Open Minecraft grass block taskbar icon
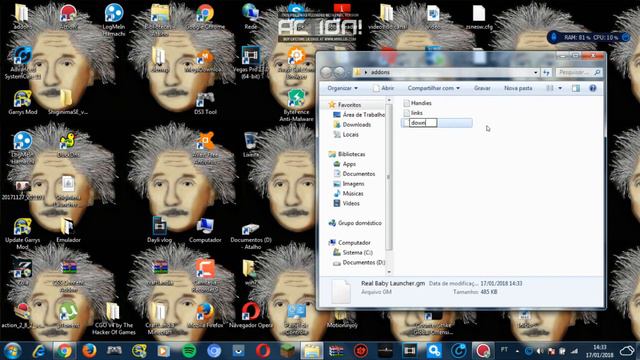 (x=287, y=351)
